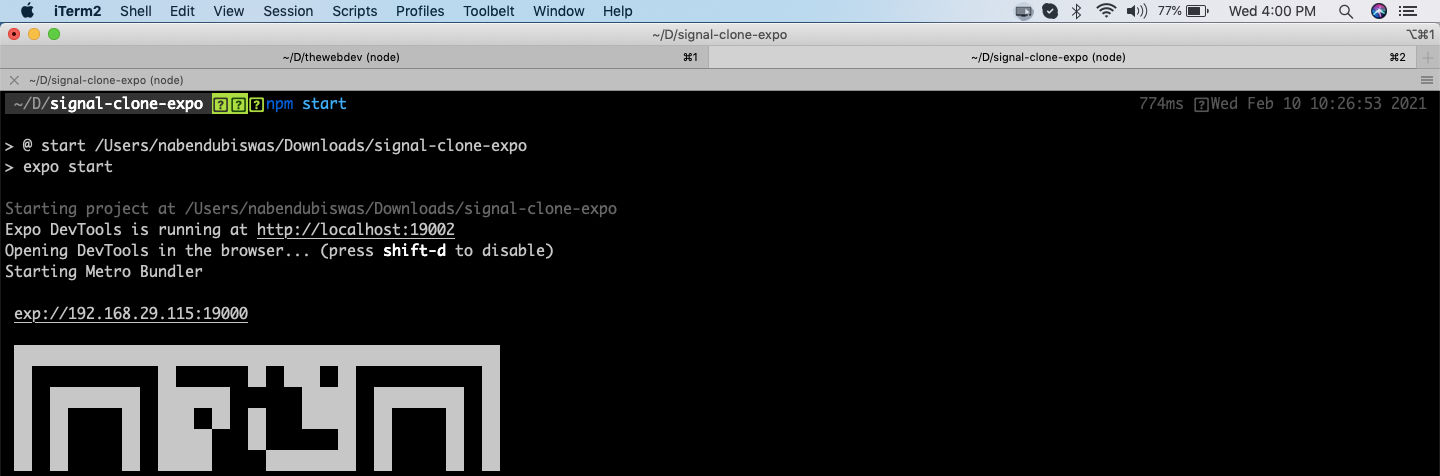
Task: Click the 'signal-clone-expo' prompt directory
Action: click(126, 104)
